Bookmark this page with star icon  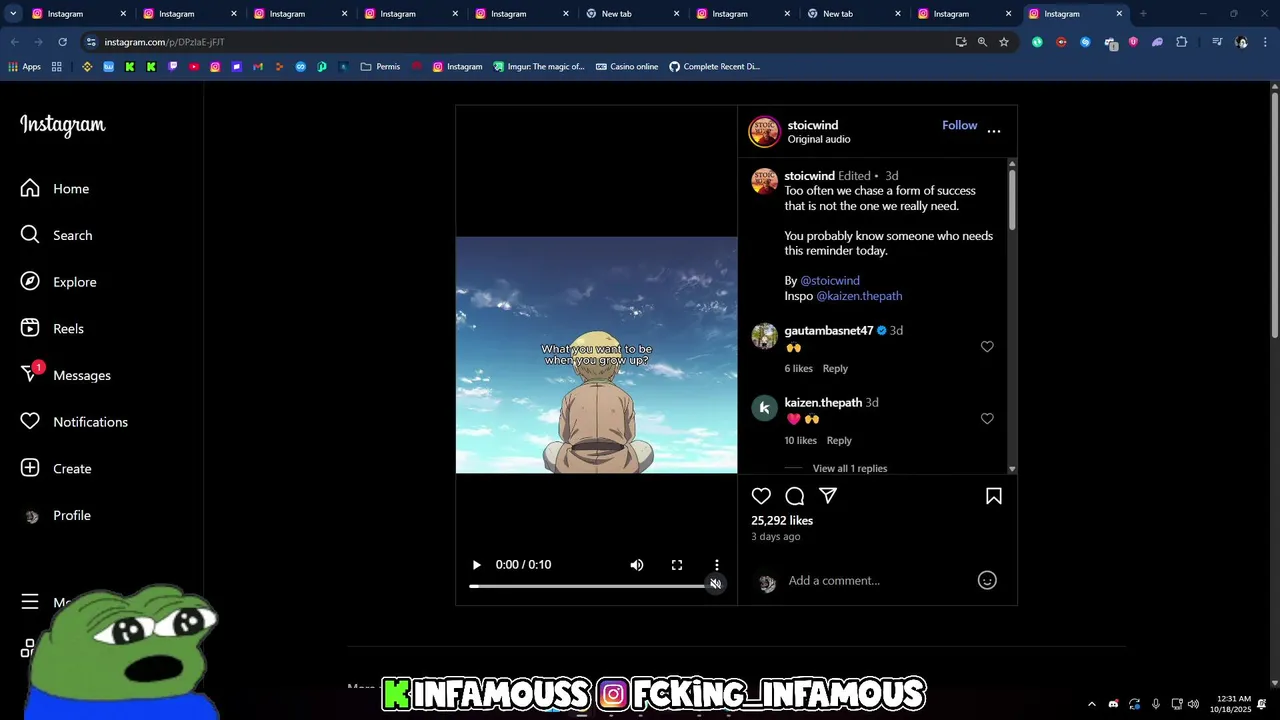(1004, 42)
